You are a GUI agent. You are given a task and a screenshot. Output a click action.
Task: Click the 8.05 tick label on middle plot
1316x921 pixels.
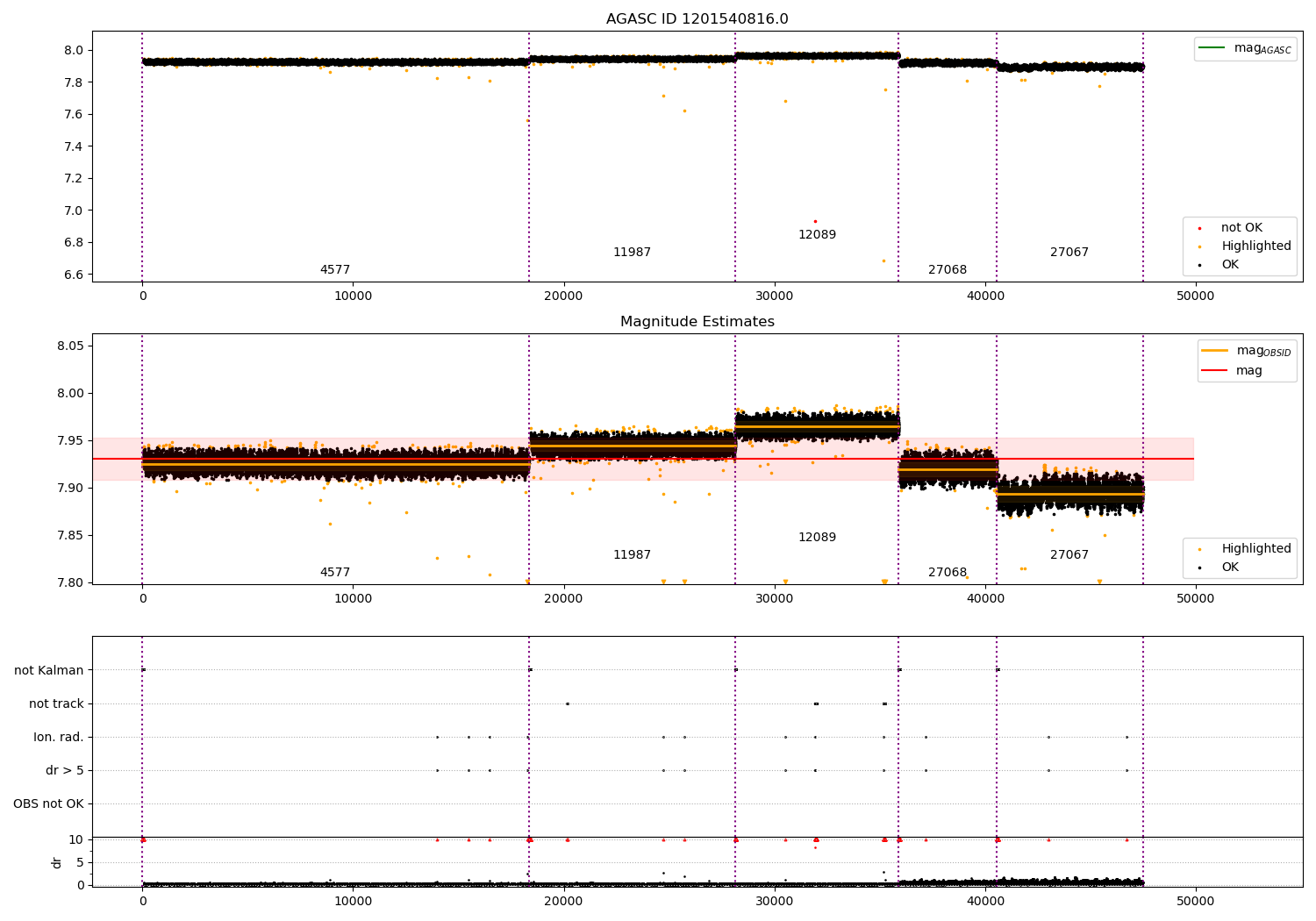[69, 346]
